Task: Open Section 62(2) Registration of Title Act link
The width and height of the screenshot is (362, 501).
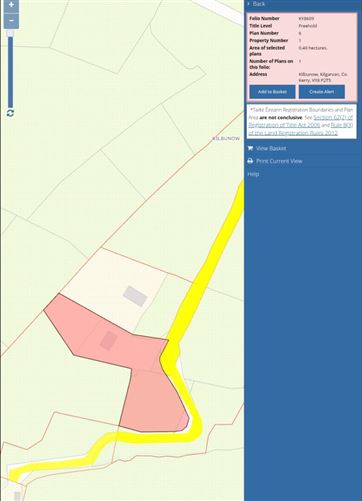Action: [x=300, y=121]
